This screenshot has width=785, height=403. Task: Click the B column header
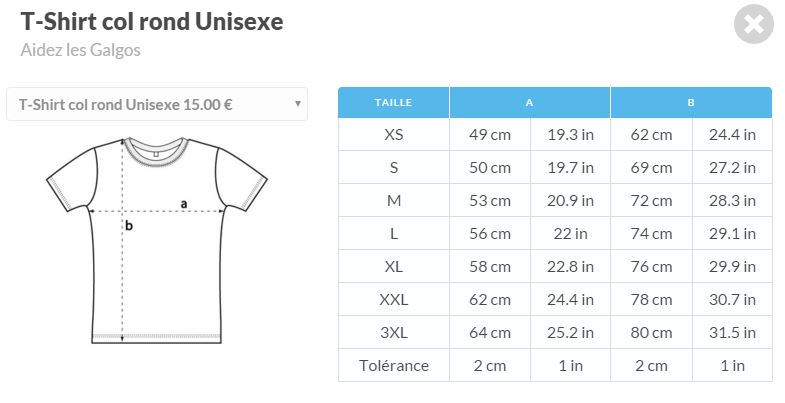691,103
